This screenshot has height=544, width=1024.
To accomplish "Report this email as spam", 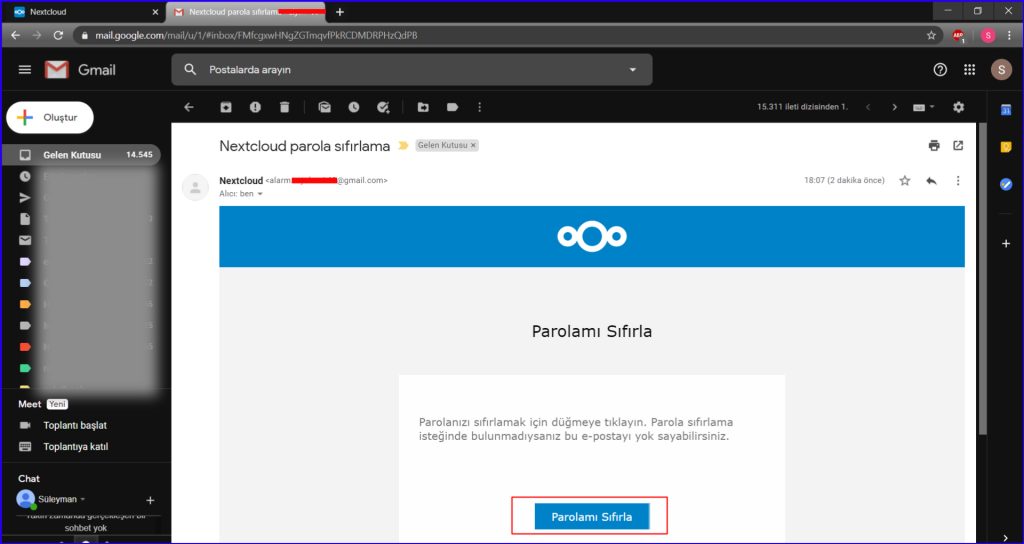I will coord(255,107).
